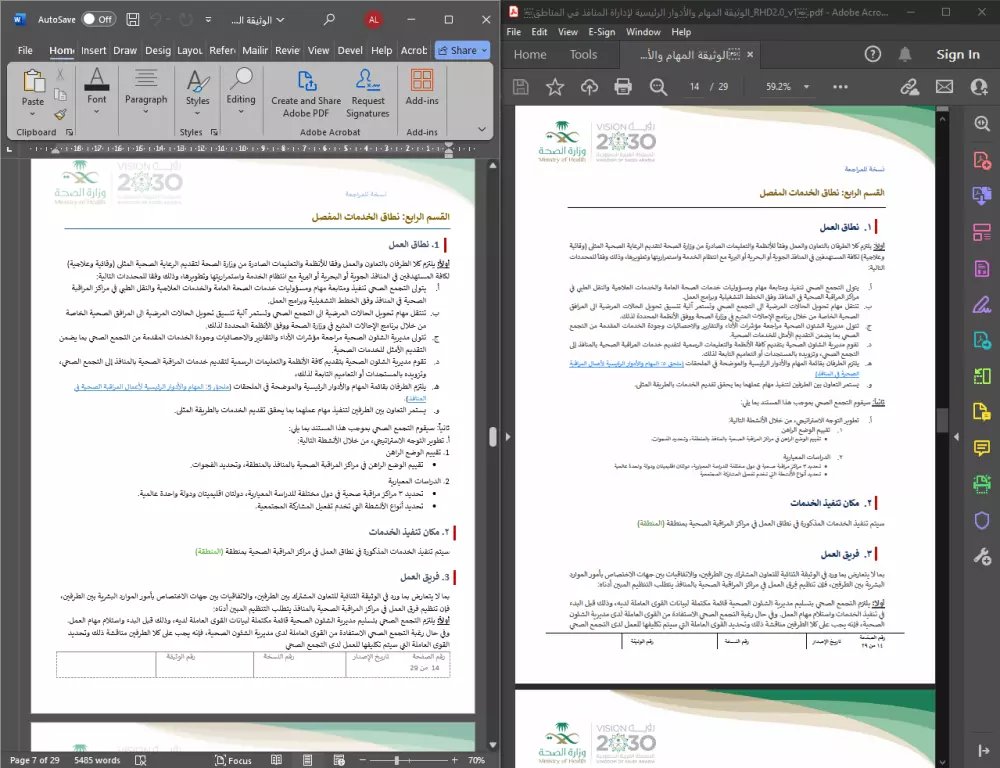This screenshot has height=768, width=1000.
Task: Open the ellipsis more-tools menu in Acrobat
Action: click(841, 87)
